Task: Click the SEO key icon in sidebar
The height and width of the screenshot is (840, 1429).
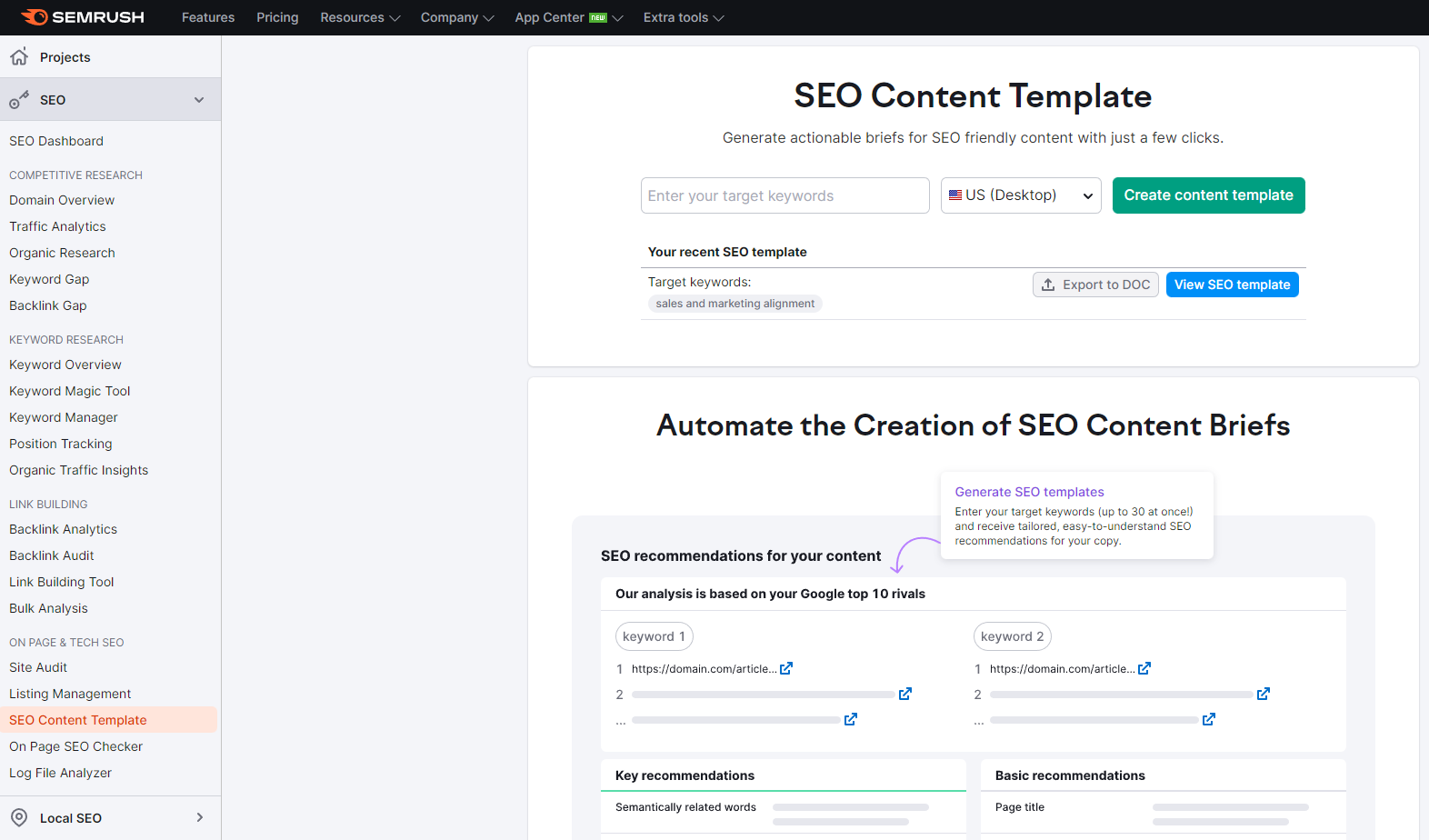Action: coord(19,100)
